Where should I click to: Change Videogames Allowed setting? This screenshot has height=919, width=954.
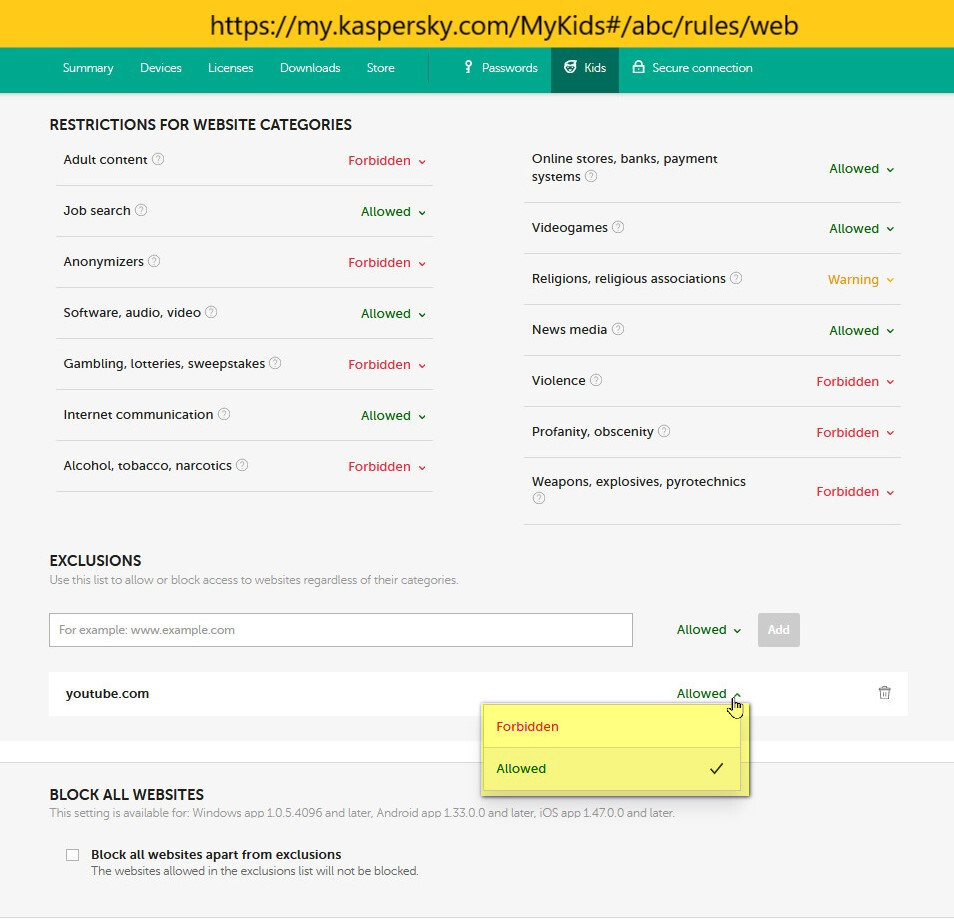862,229
